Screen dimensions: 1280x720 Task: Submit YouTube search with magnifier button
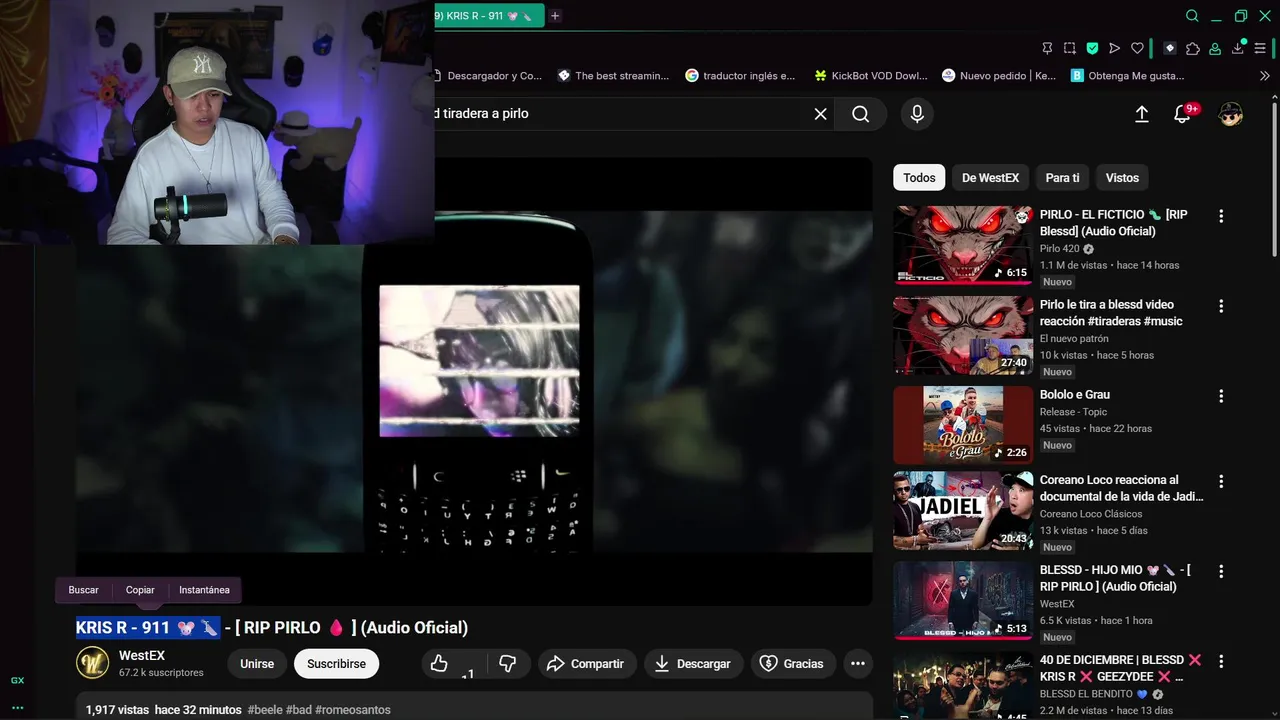tap(861, 114)
